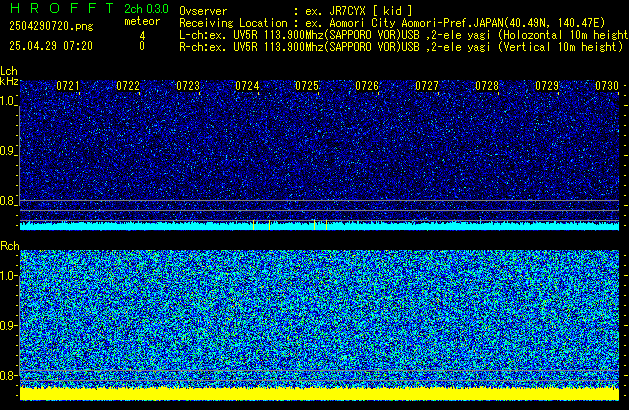Click the Rch yellow signal level strip
The image size is (629, 410).
pyautogui.click(x=319, y=394)
